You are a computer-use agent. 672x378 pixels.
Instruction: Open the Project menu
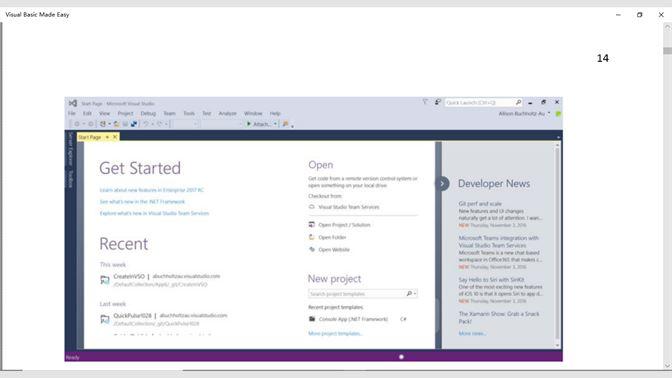tap(126, 113)
